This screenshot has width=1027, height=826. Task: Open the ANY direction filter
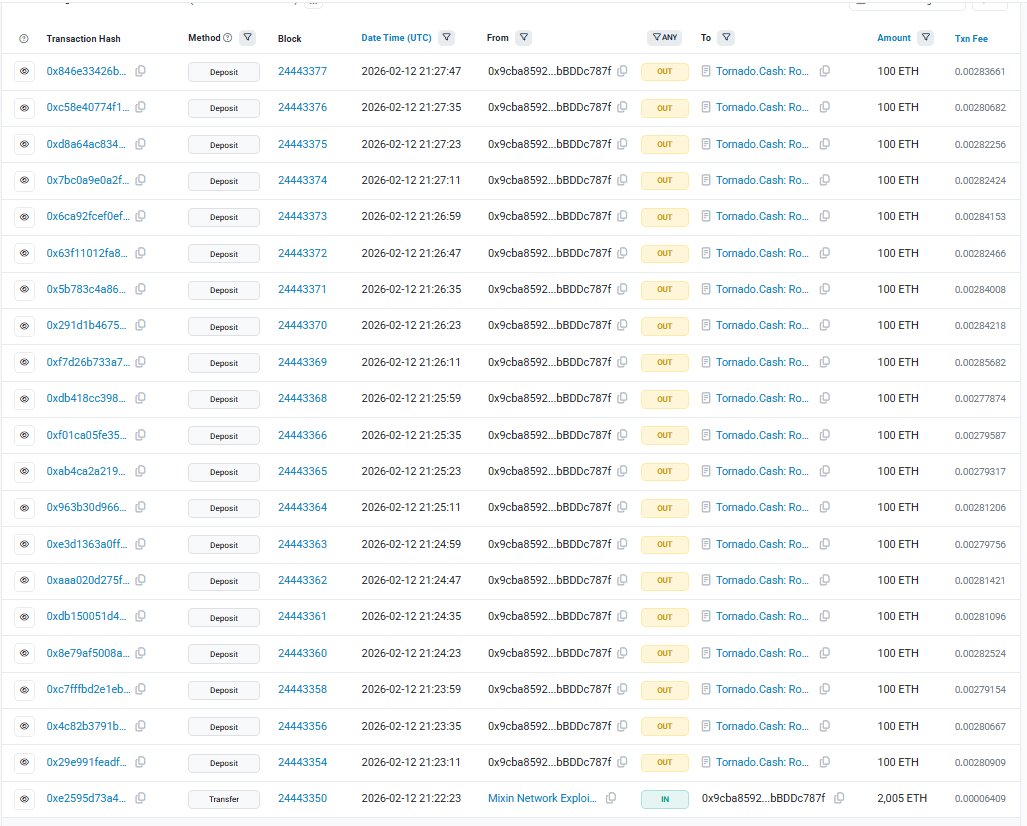coord(665,37)
